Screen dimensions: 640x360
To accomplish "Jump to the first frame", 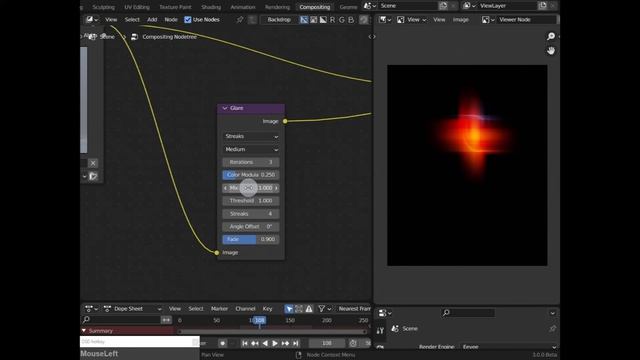I will (x=244, y=343).
